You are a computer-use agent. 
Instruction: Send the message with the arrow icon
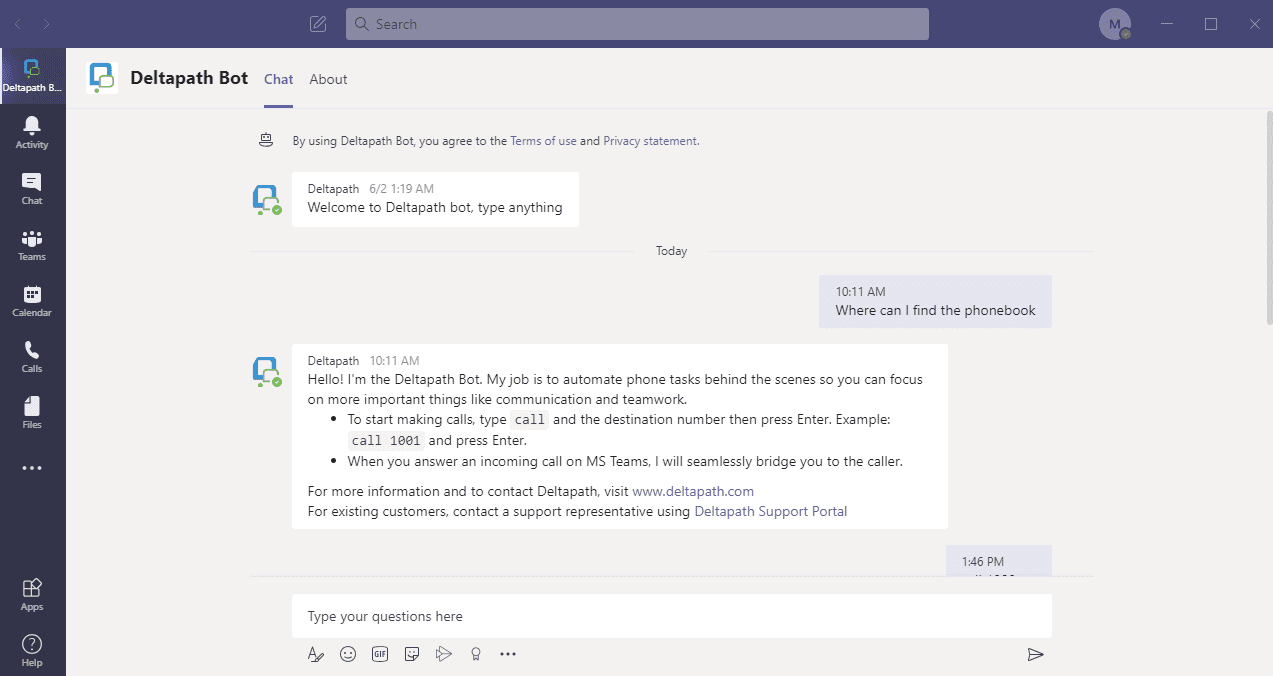1035,654
